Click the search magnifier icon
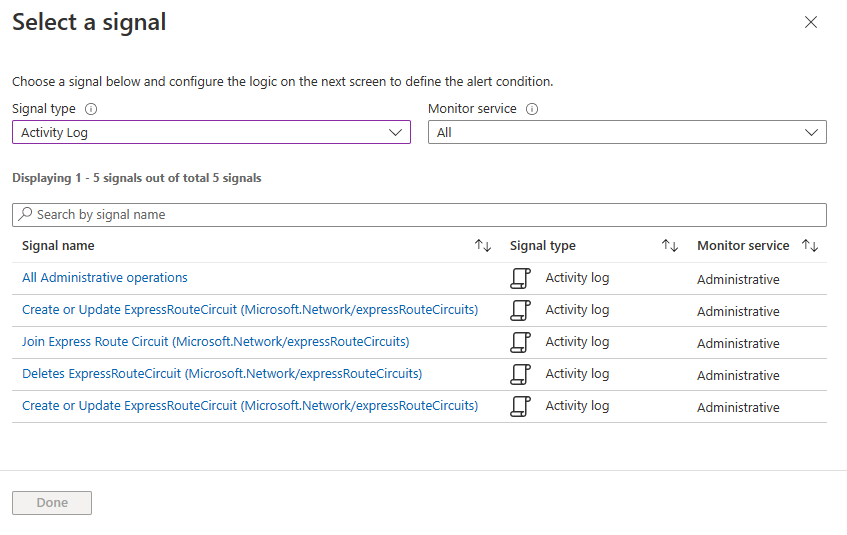The image size is (847, 535). point(25,215)
